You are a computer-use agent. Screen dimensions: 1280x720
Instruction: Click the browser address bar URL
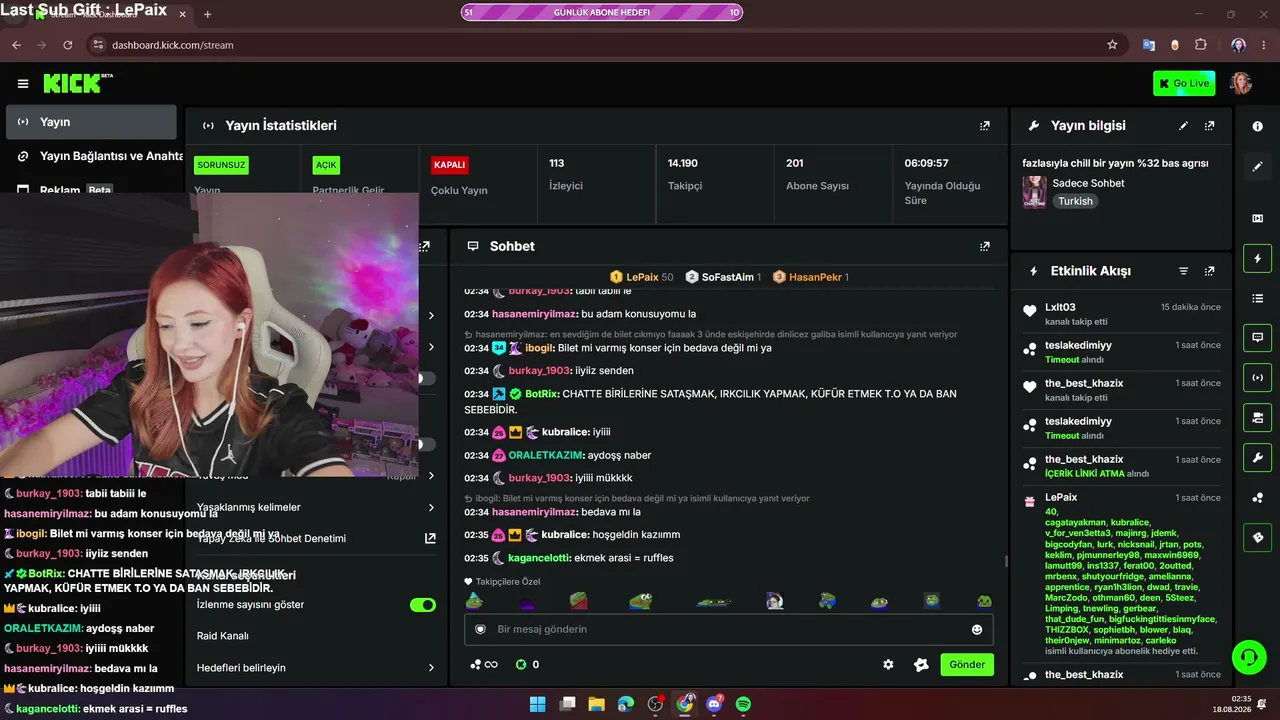tap(172, 45)
